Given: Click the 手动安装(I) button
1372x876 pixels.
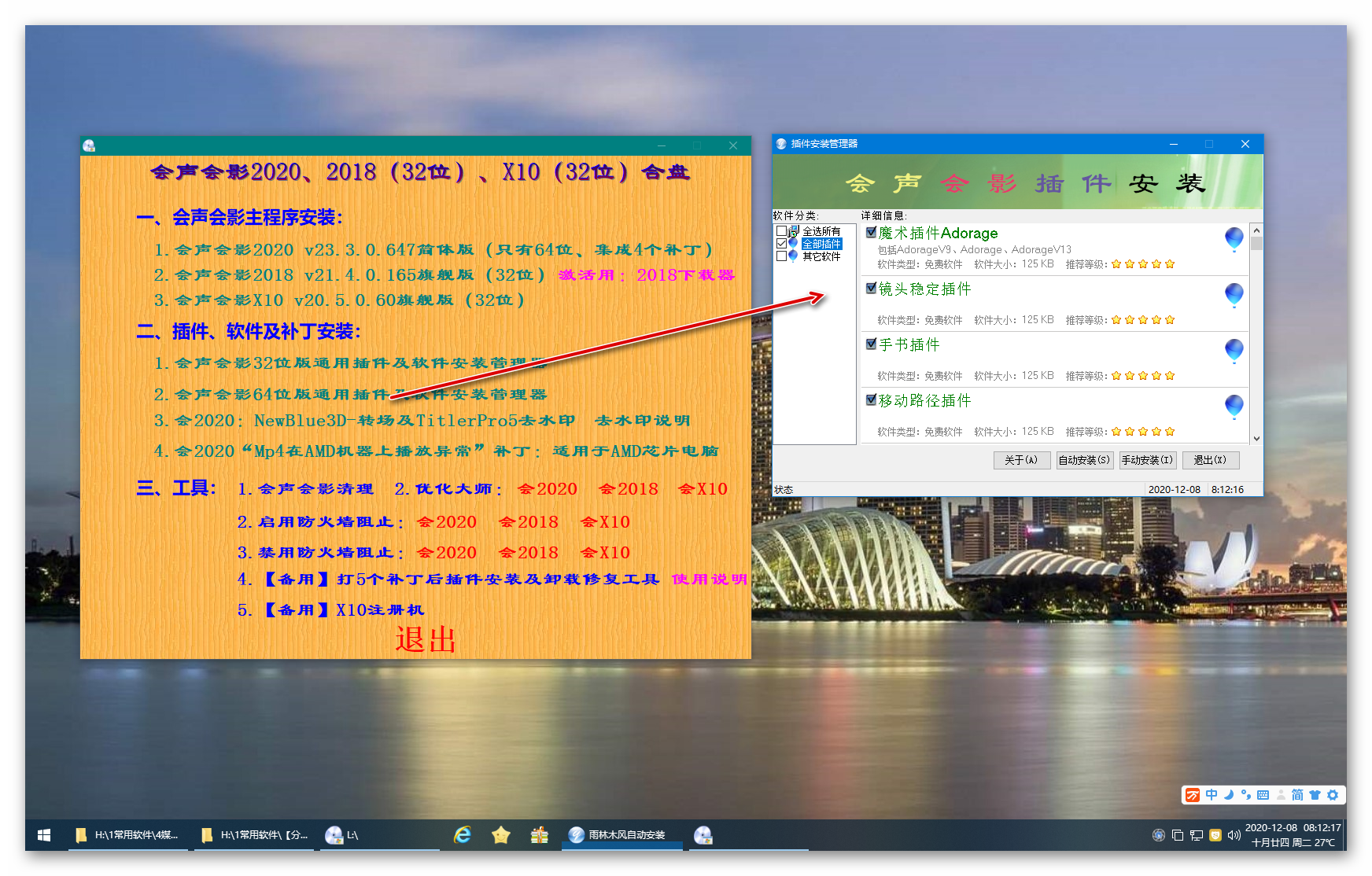Looking at the screenshot, I should point(1147,460).
